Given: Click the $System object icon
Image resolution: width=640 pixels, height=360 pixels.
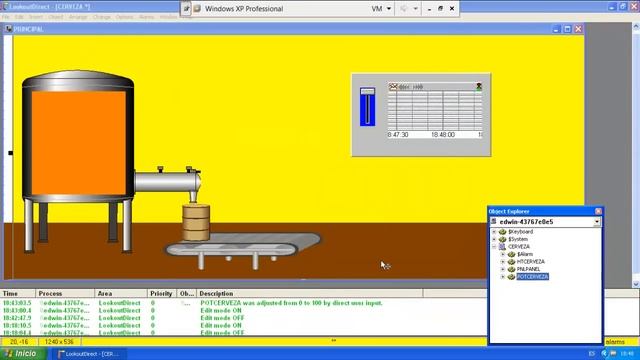Looking at the screenshot, I should pyautogui.click(x=502, y=239).
